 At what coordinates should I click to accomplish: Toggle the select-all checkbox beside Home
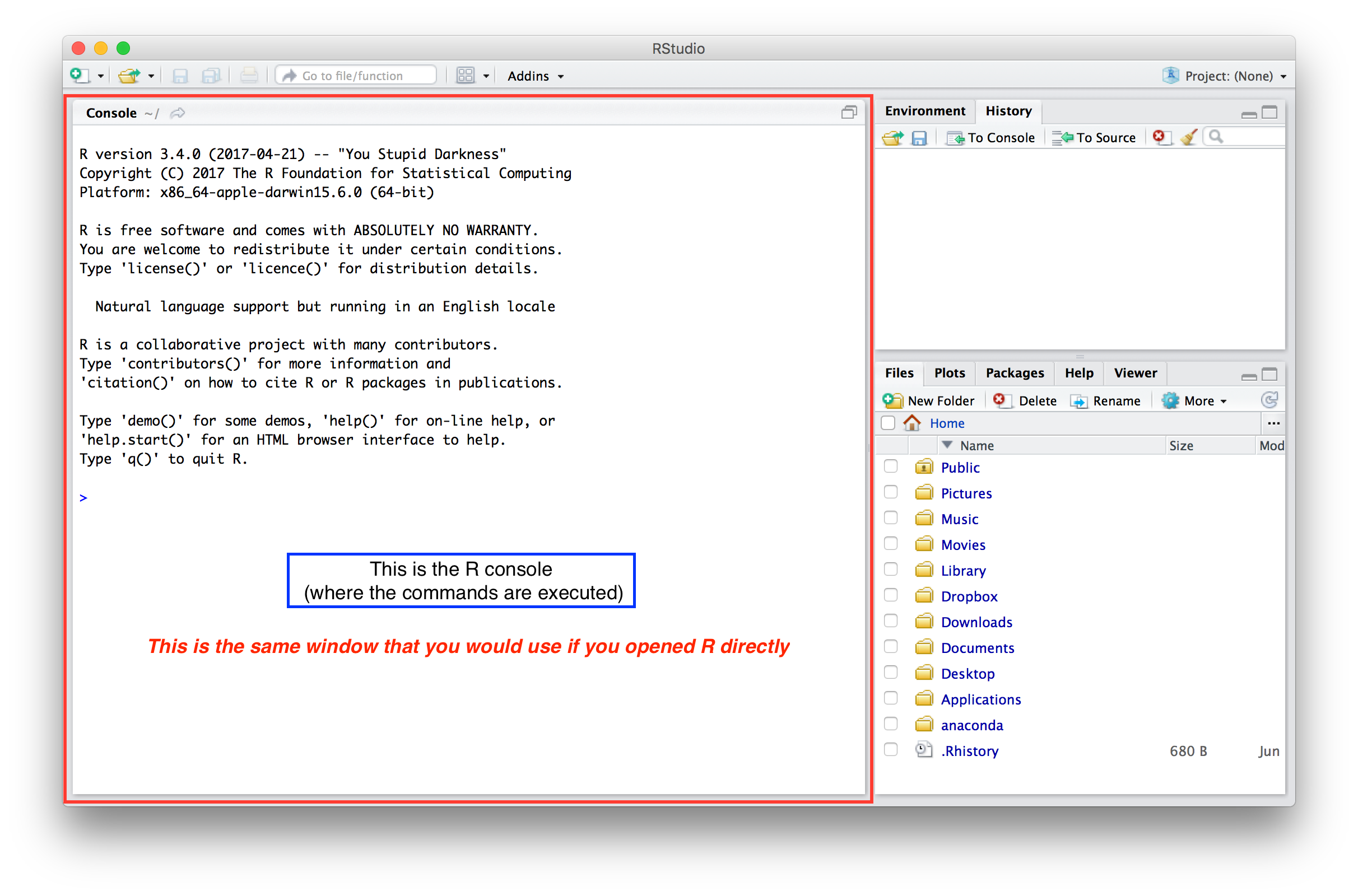[887, 423]
